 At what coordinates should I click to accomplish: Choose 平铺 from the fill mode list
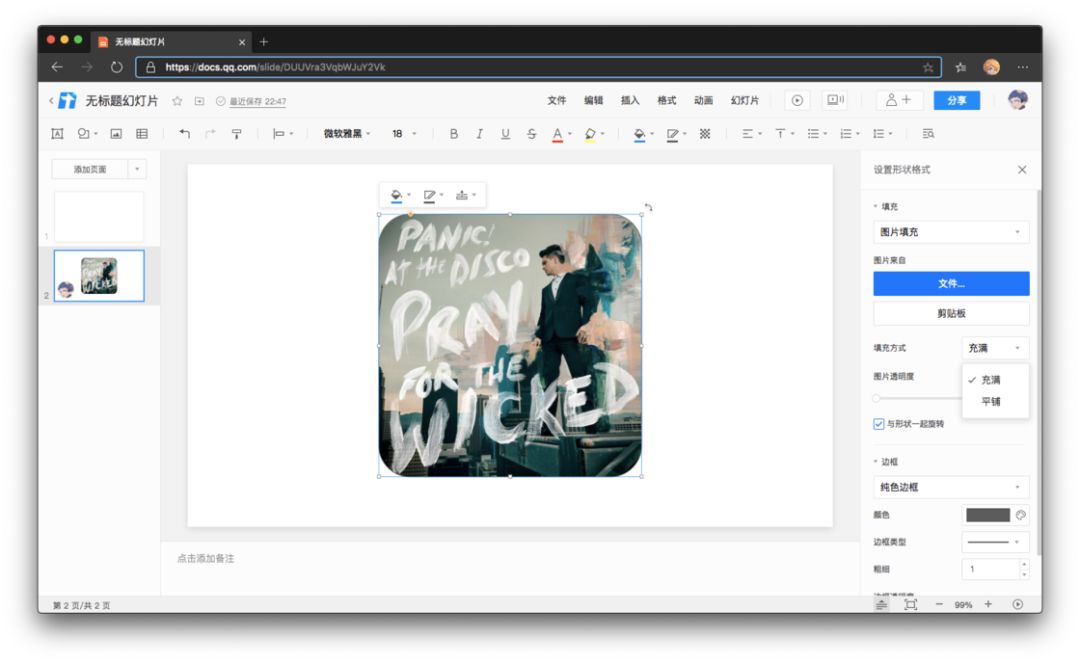click(991, 402)
